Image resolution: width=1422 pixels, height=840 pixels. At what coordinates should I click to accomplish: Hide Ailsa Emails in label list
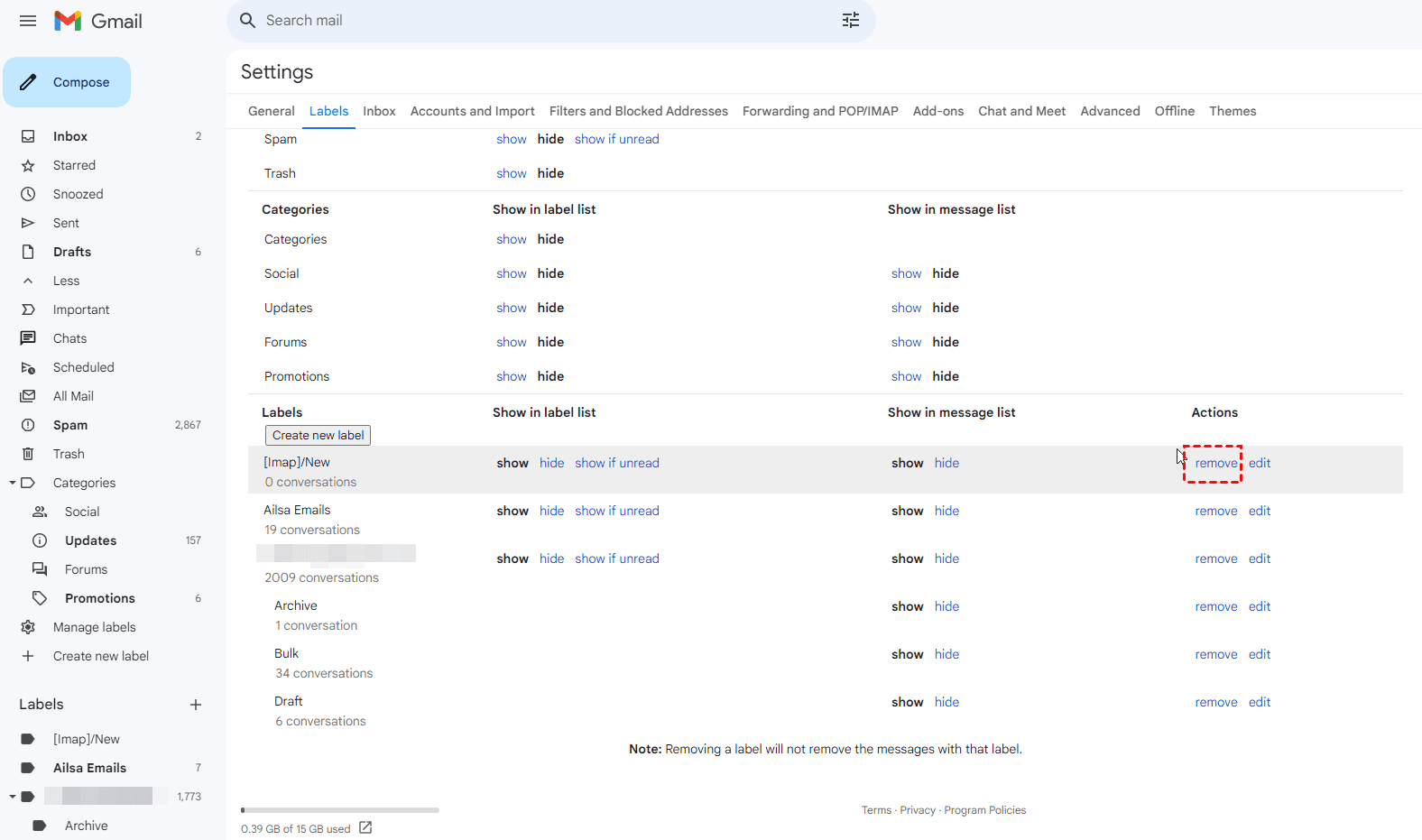pos(551,511)
